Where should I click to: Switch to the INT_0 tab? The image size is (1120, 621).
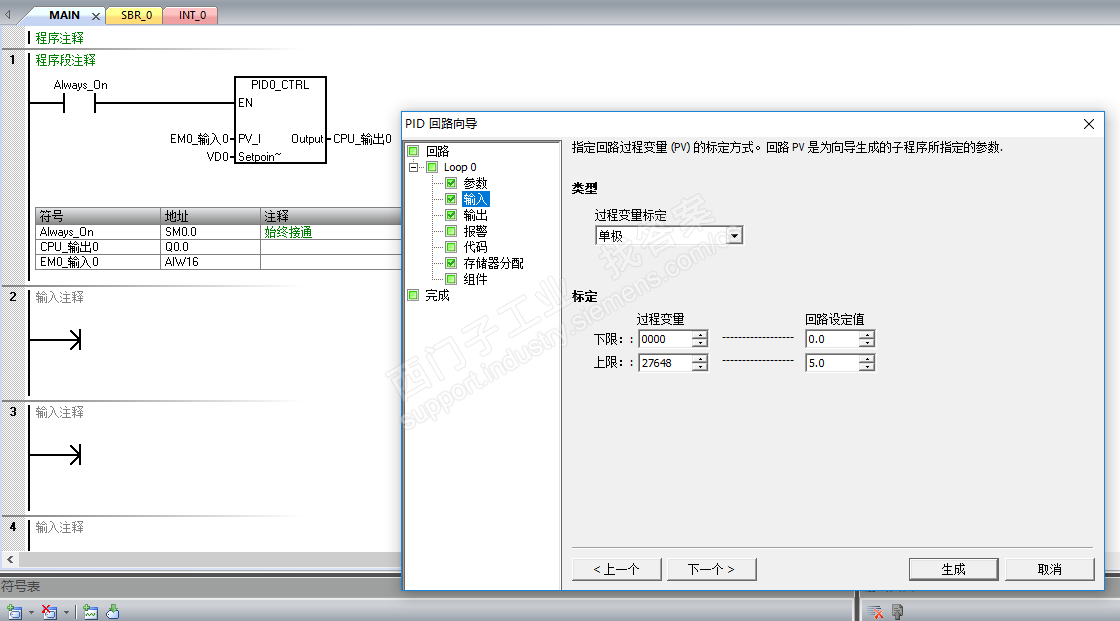pos(192,15)
